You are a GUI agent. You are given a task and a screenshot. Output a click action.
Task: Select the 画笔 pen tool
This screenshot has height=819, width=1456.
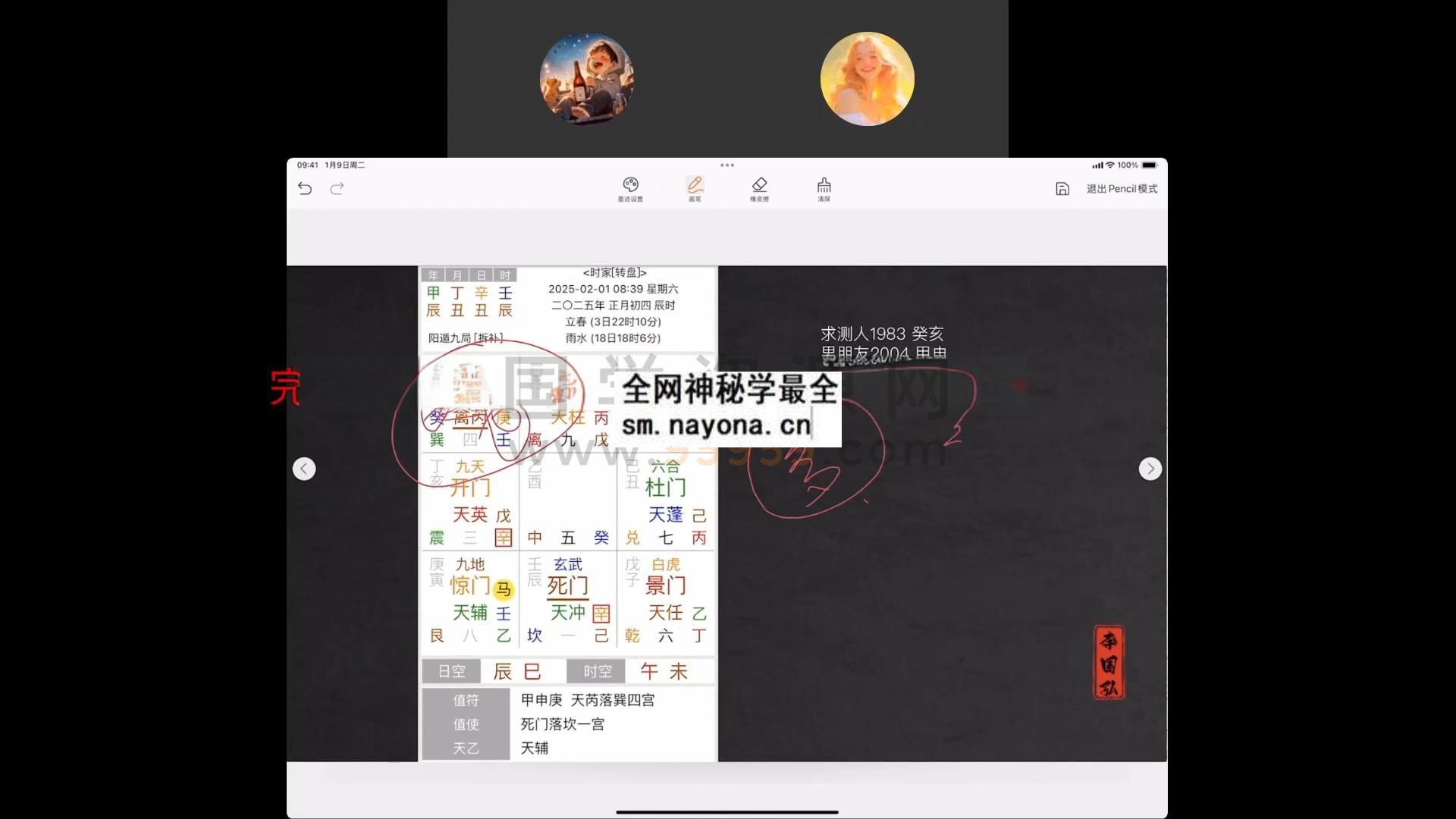[695, 189]
